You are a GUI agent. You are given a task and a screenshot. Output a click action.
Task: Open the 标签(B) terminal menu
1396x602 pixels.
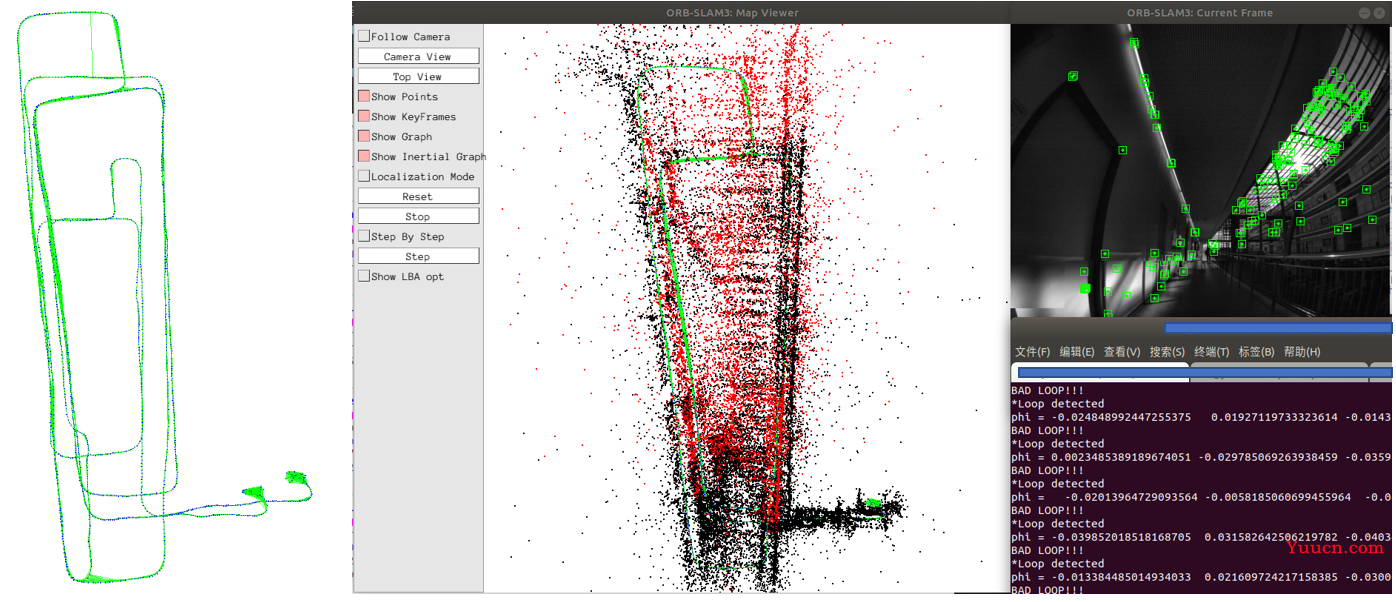click(1256, 352)
